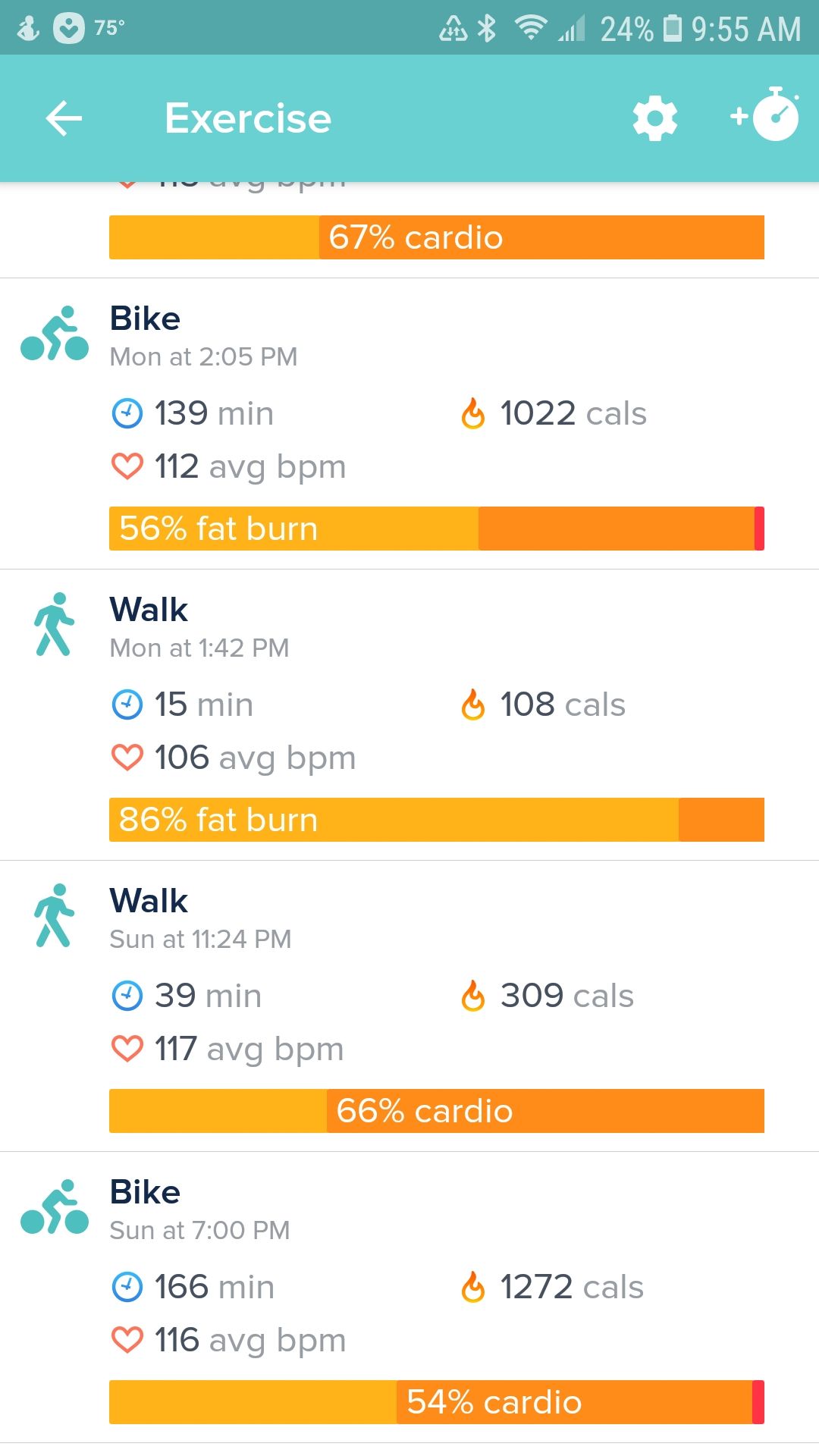Tap walk icon for Monday 1:42 PM
819x1456 pixels.
55,624
